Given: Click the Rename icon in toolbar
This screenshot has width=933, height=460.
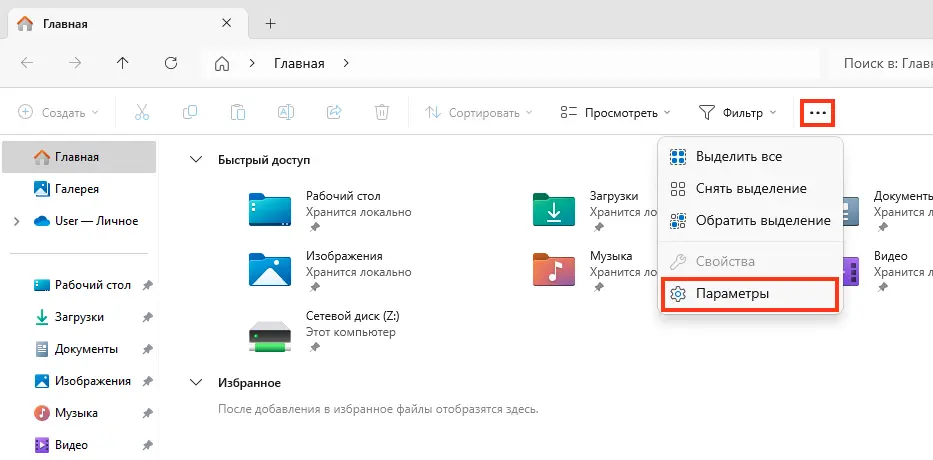Looking at the screenshot, I should 285,113.
